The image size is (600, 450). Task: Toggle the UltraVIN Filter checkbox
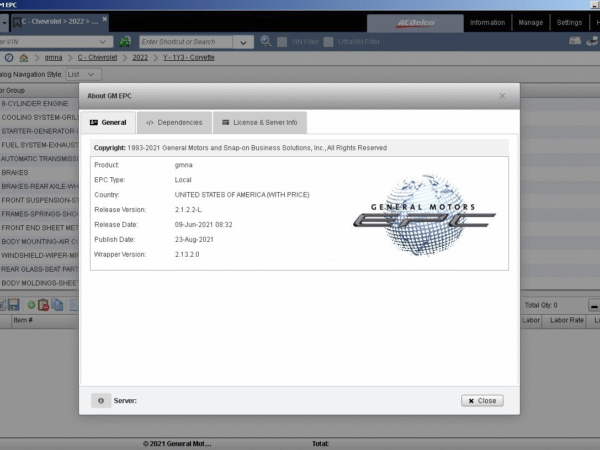328,42
